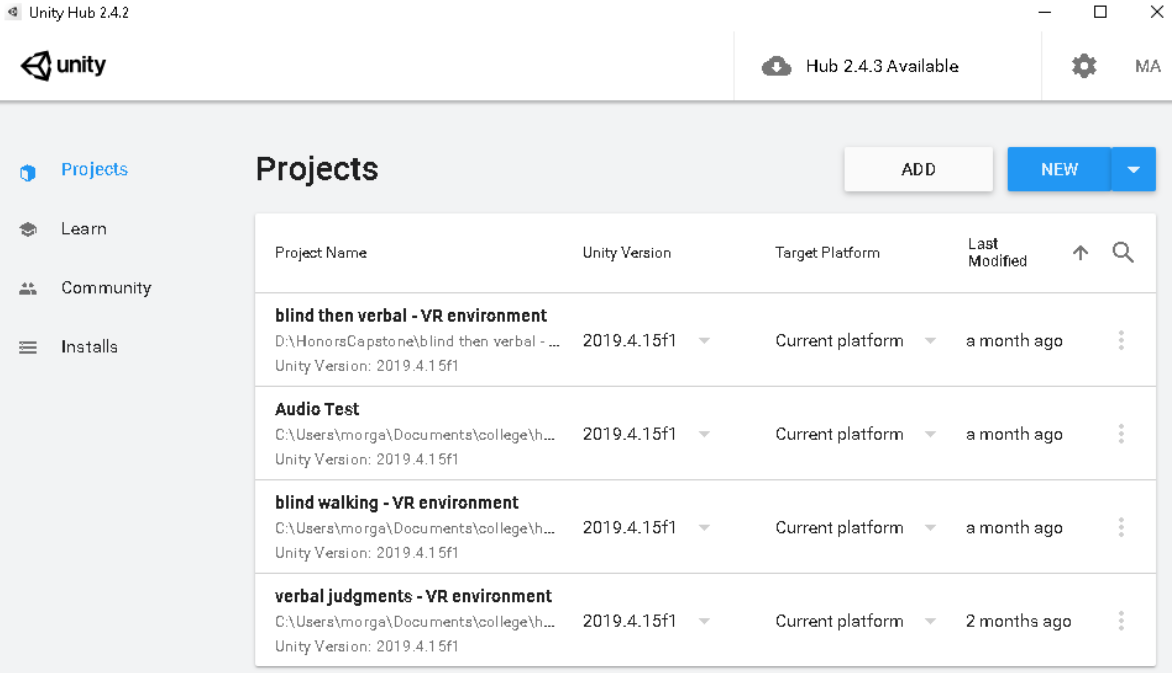Open Installs via its list icon
The image size is (1172, 673).
coord(28,346)
